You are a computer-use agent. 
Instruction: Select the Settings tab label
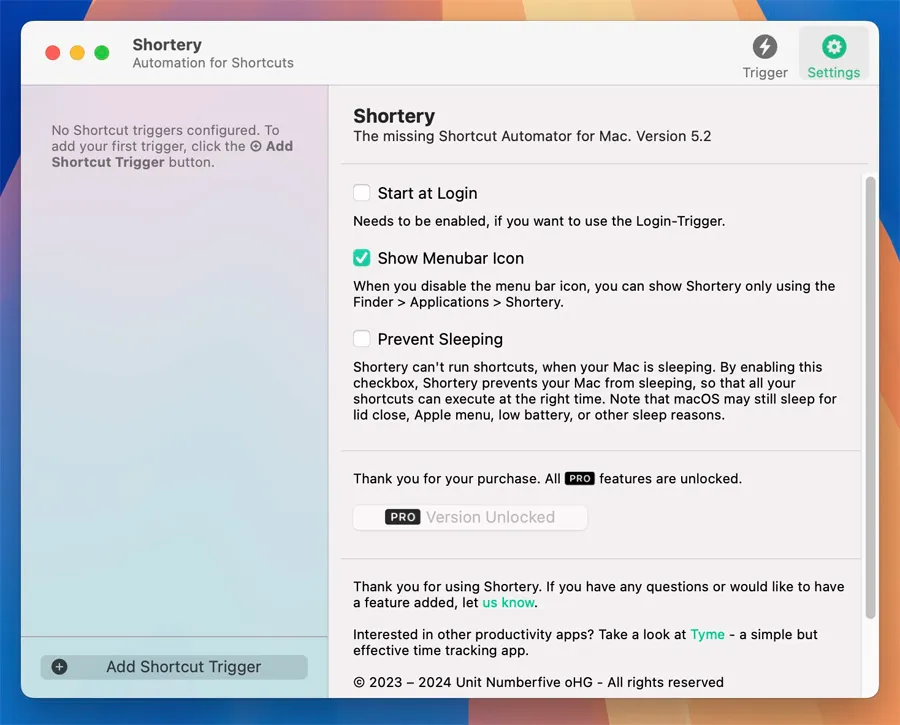[x=833, y=72]
